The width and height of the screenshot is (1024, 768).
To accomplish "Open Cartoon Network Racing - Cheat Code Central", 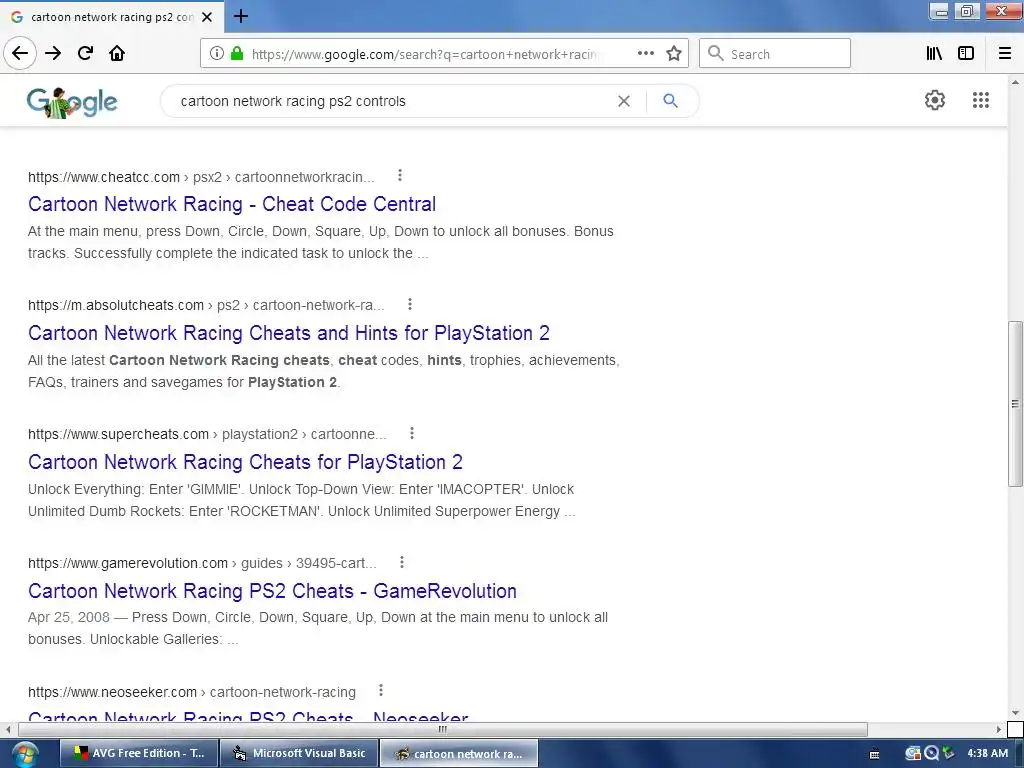I will tap(232, 204).
